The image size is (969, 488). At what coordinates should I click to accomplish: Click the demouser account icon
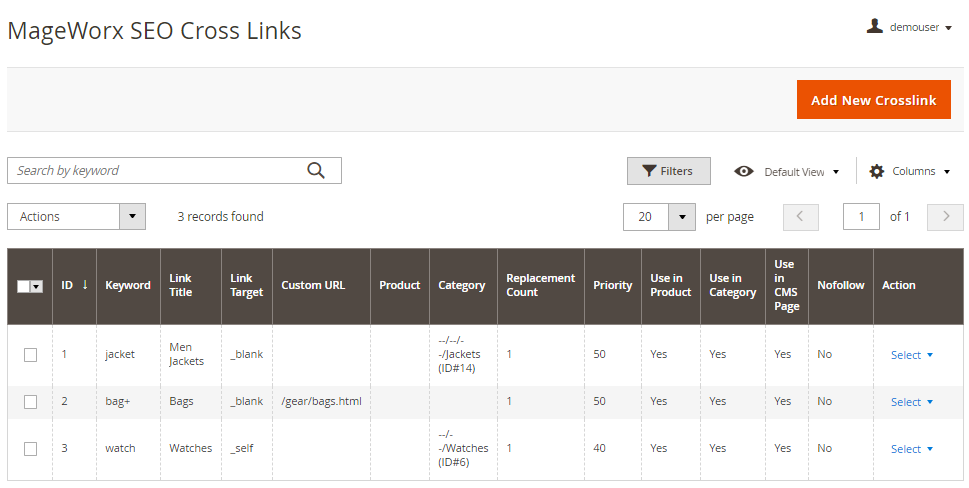[x=875, y=27]
